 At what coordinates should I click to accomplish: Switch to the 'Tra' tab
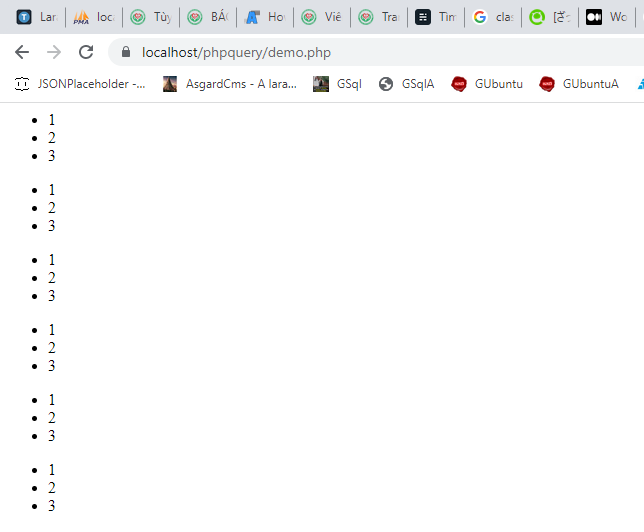(379, 17)
